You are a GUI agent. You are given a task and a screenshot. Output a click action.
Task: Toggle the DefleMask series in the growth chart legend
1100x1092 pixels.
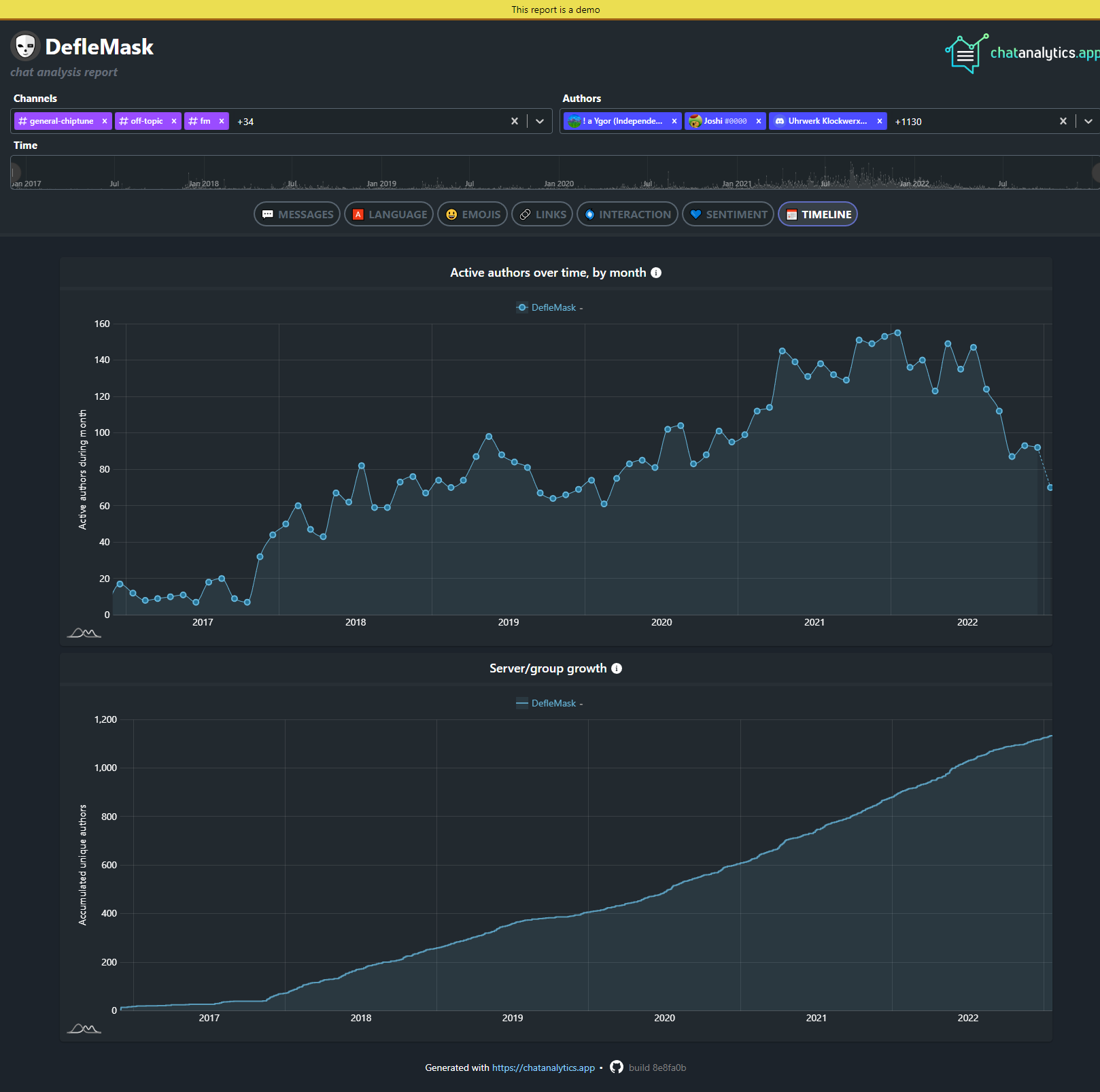(x=549, y=703)
